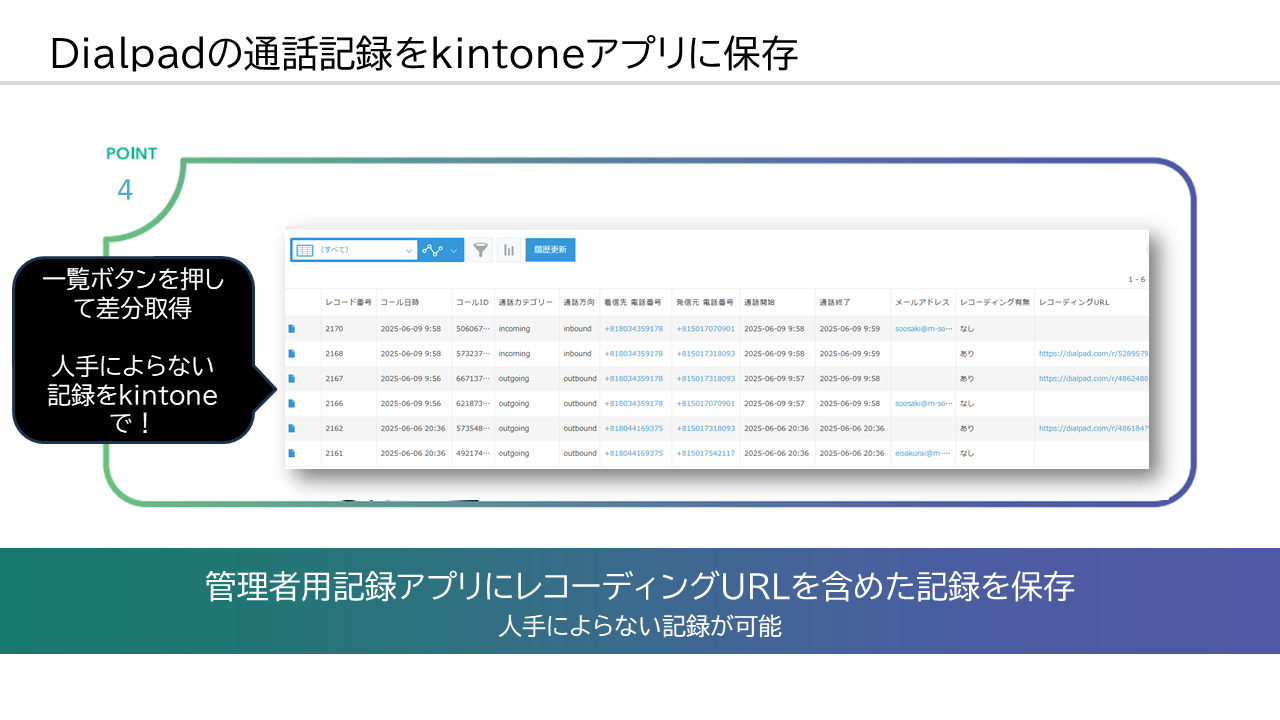Open record 2167 detail icon

pos(292,378)
